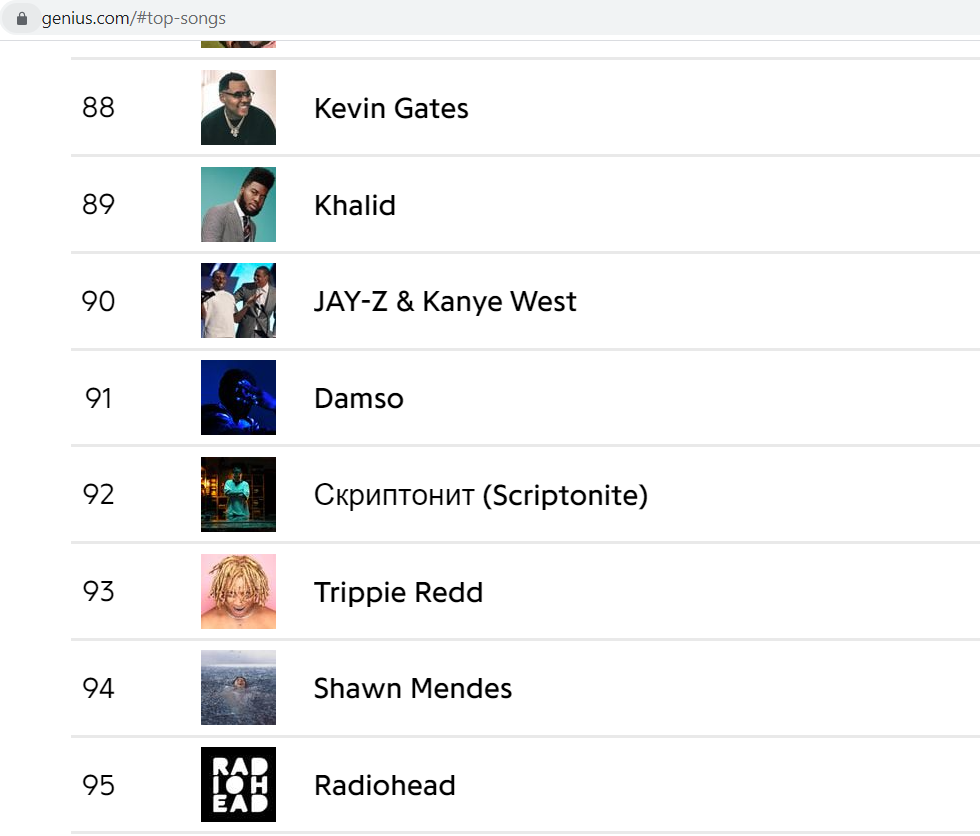The height and width of the screenshot is (836, 980).
Task: Open the Damso artist link
Action: click(x=359, y=398)
